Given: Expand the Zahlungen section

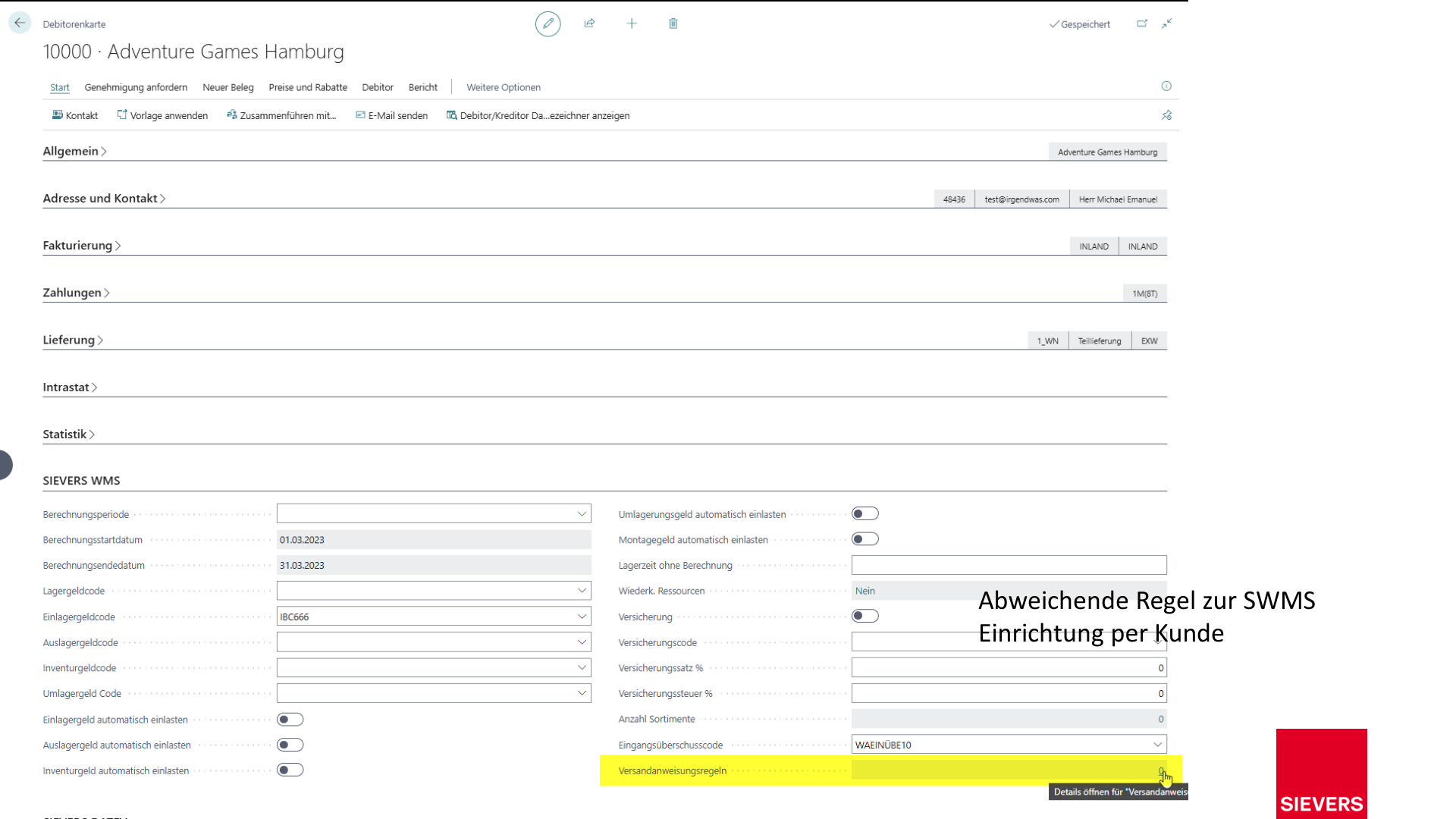Looking at the screenshot, I should coord(76,293).
